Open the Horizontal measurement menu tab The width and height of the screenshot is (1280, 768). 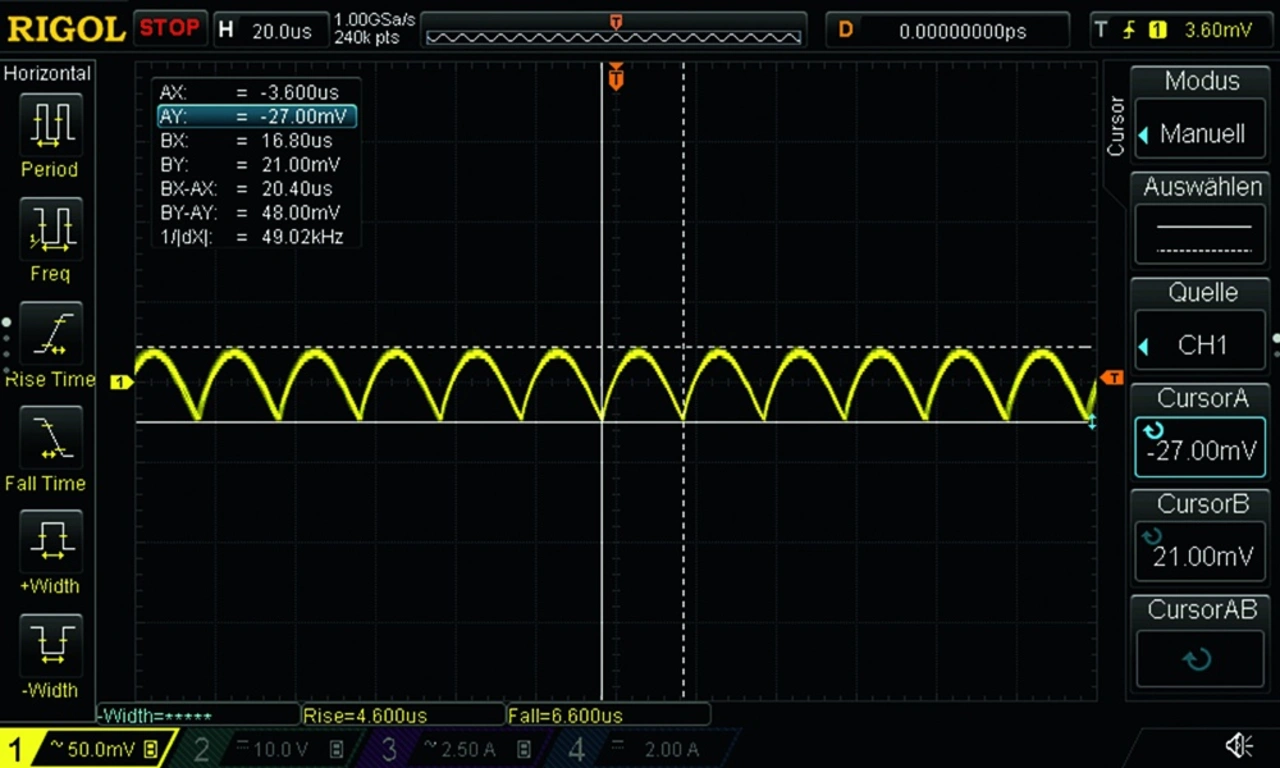[x=47, y=74]
